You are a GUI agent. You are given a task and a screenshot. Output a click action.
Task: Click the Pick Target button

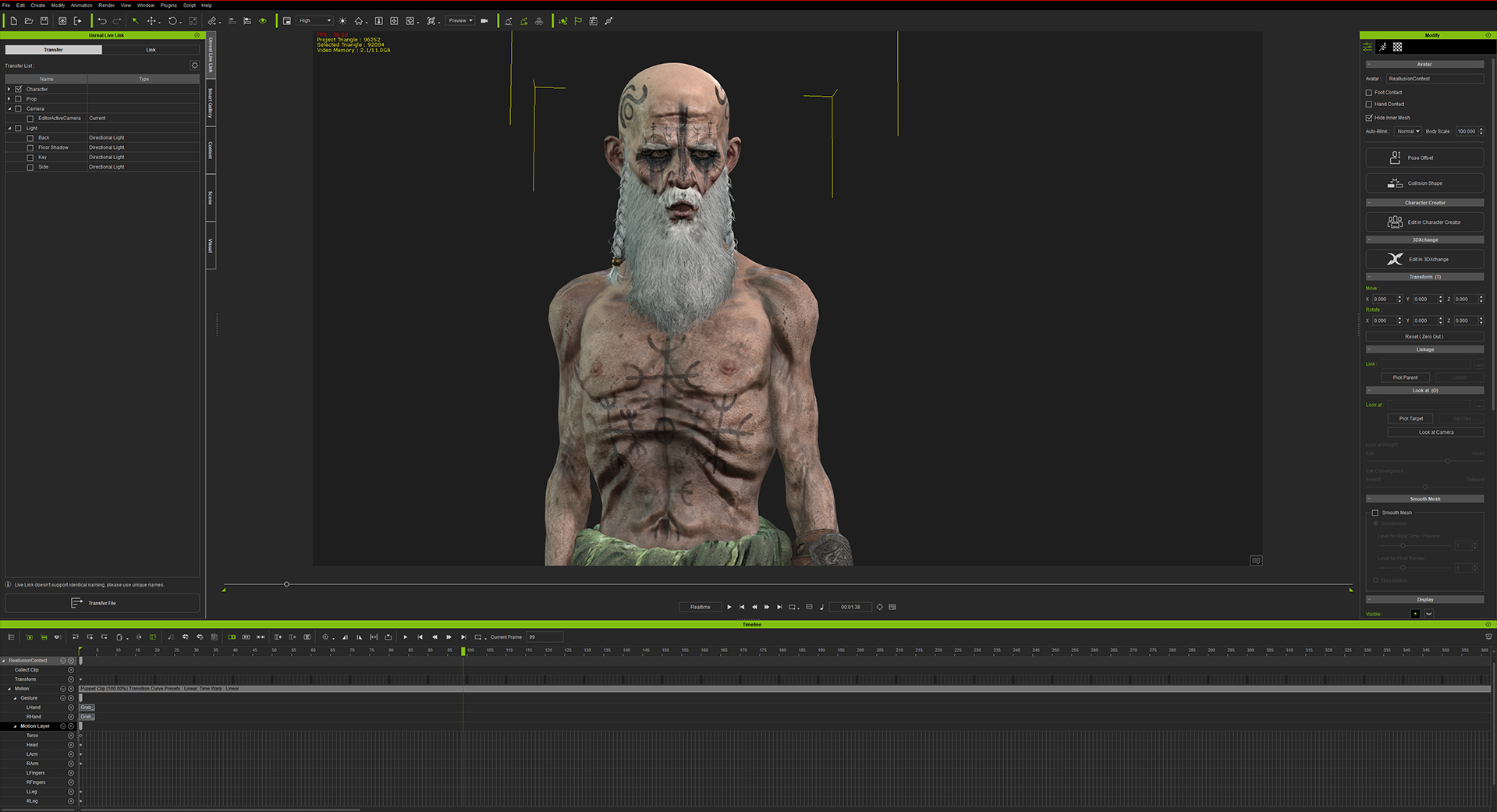point(1411,419)
